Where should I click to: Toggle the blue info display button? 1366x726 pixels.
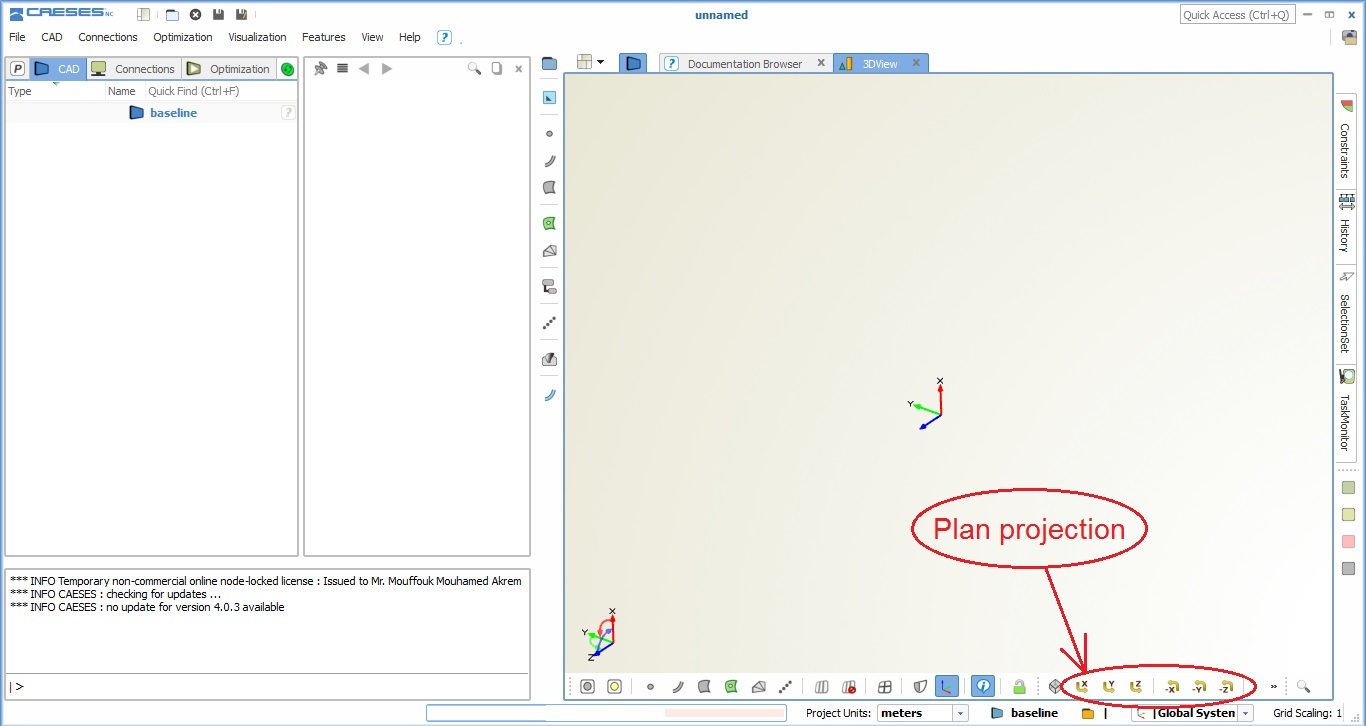point(983,687)
